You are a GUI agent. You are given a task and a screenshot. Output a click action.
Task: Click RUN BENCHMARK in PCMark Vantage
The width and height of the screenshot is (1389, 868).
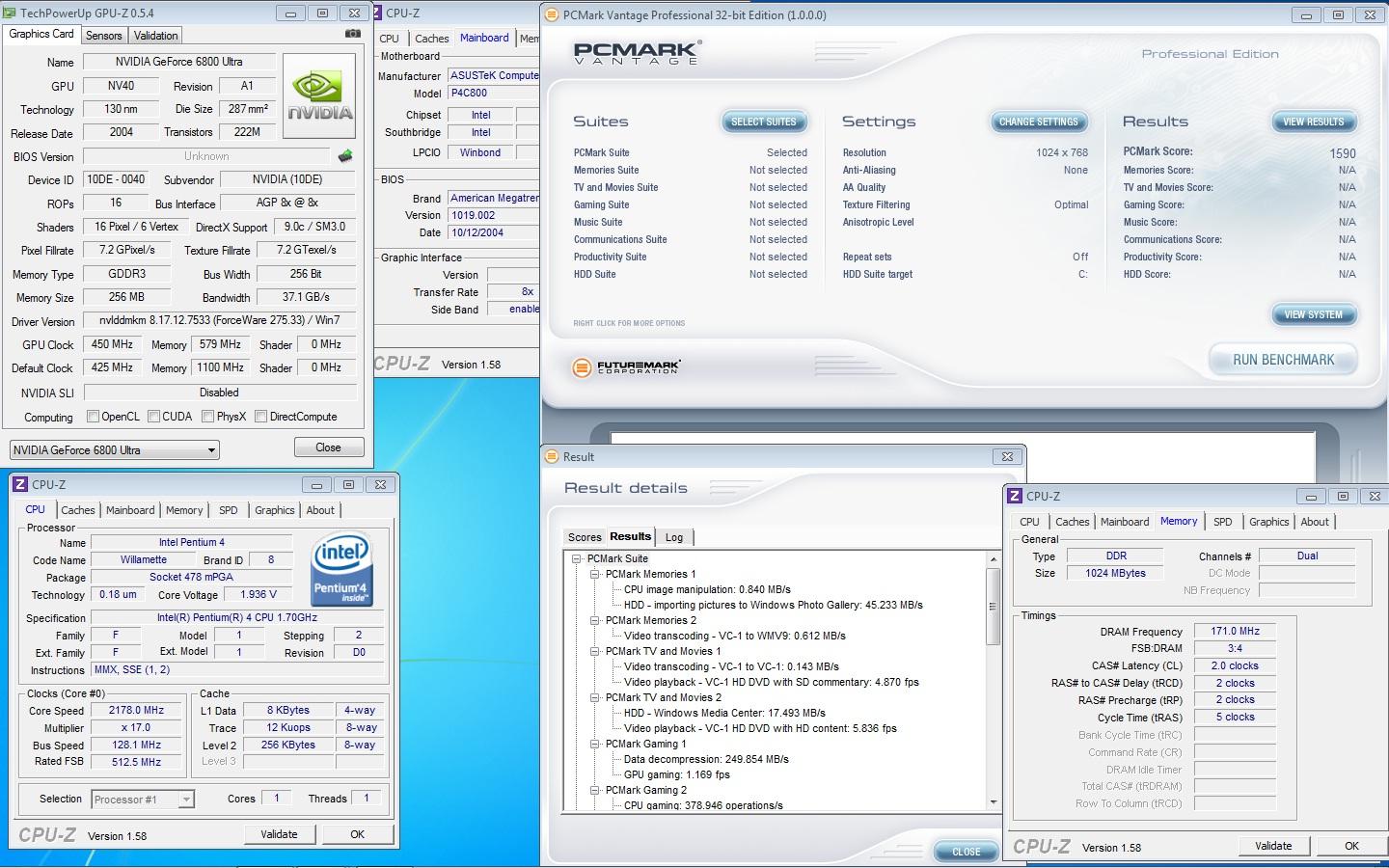coord(1283,360)
